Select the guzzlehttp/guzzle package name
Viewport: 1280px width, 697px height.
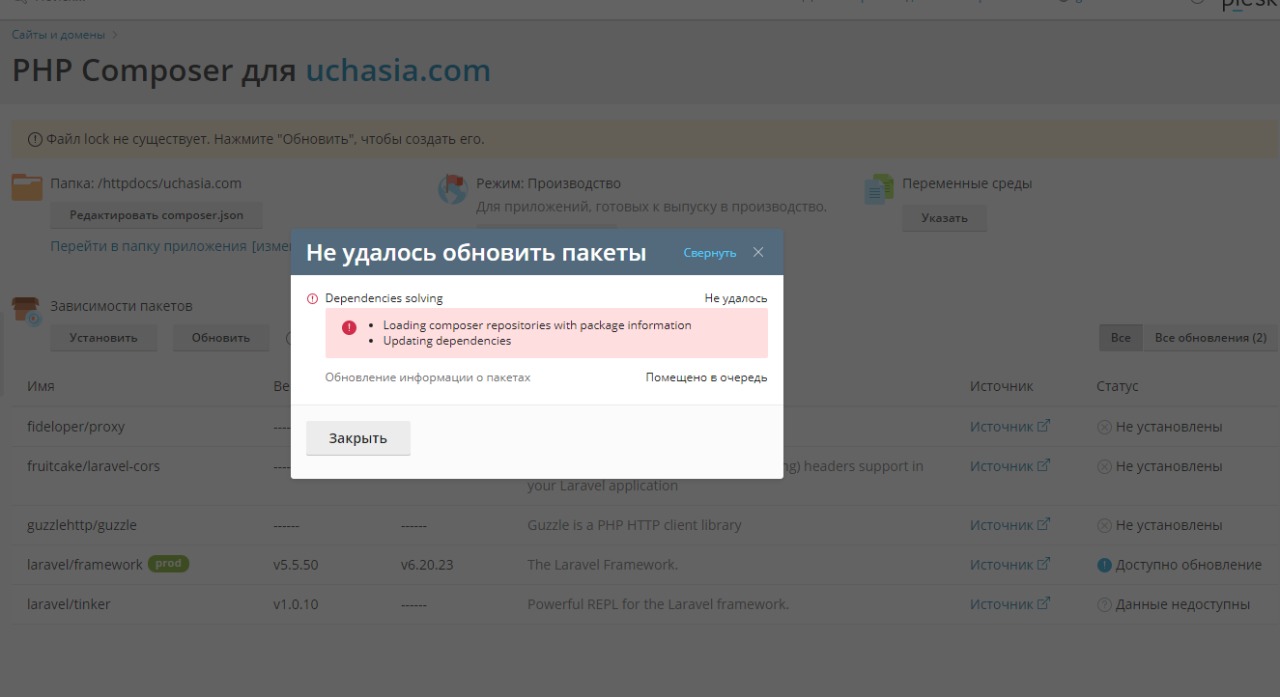click(82, 525)
